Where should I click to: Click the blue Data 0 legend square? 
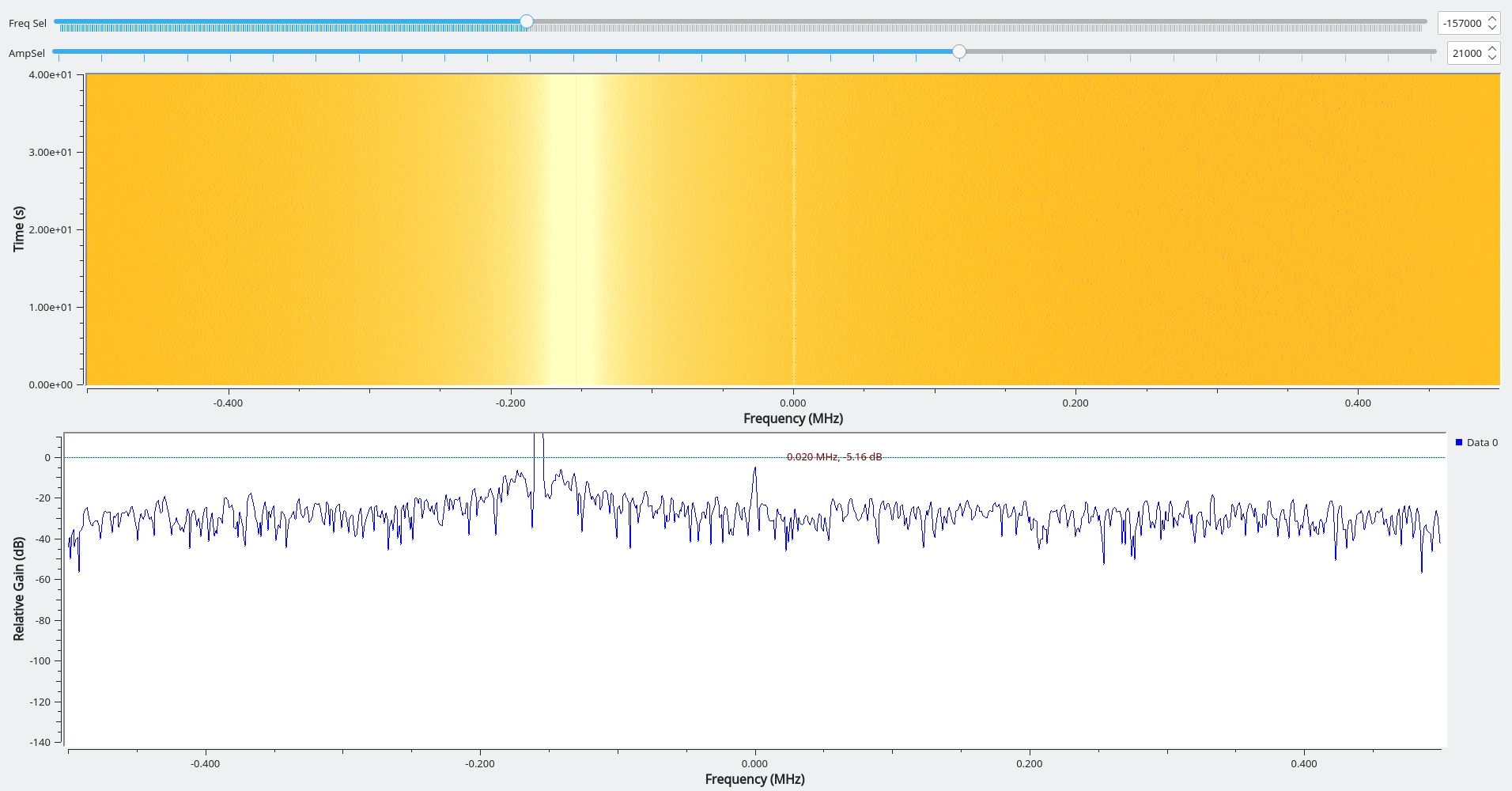(x=1459, y=442)
